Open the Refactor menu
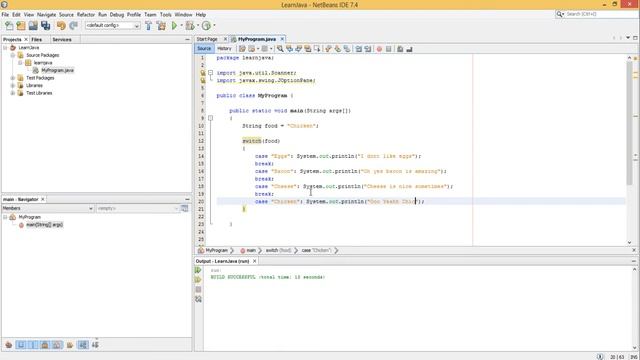Image resolution: width=640 pixels, height=360 pixels. [x=86, y=14]
